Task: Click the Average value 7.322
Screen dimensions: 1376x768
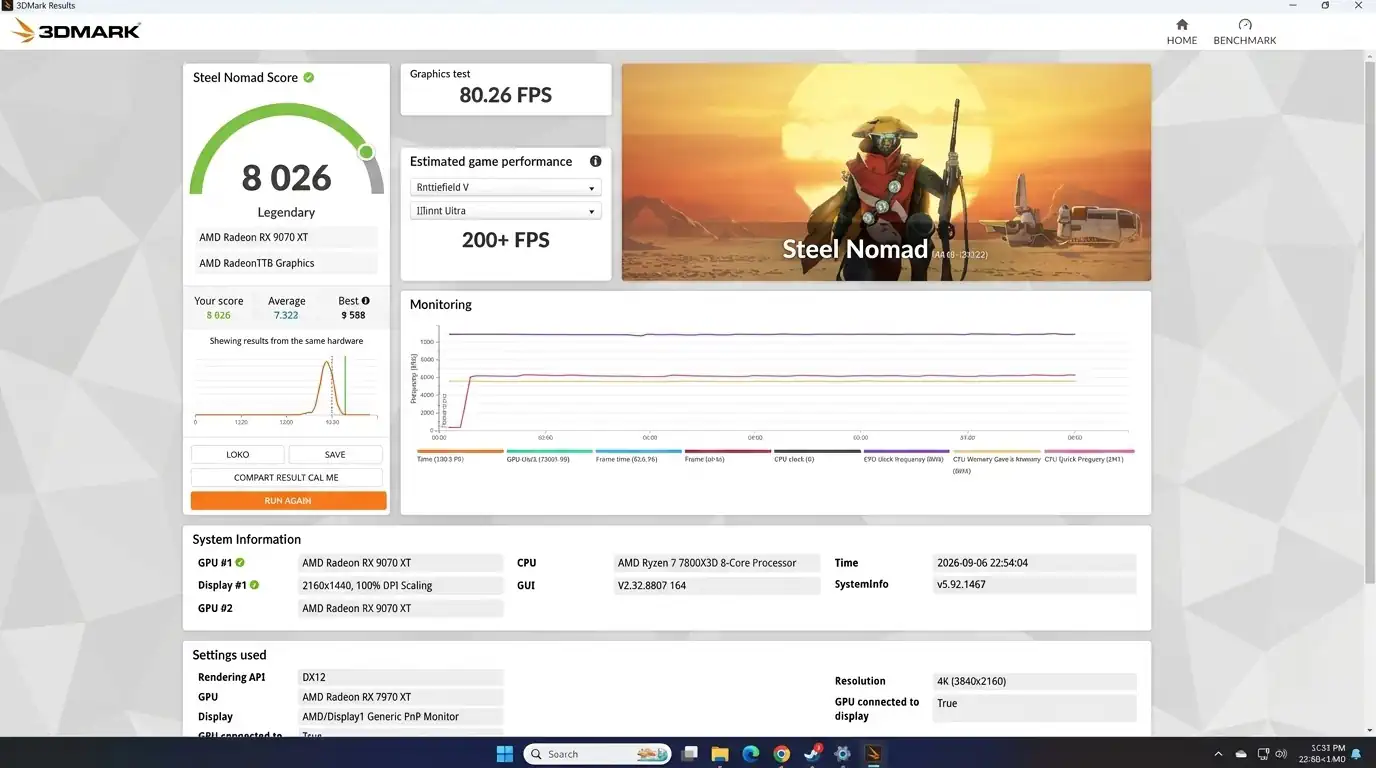Action: pos(286,315)
